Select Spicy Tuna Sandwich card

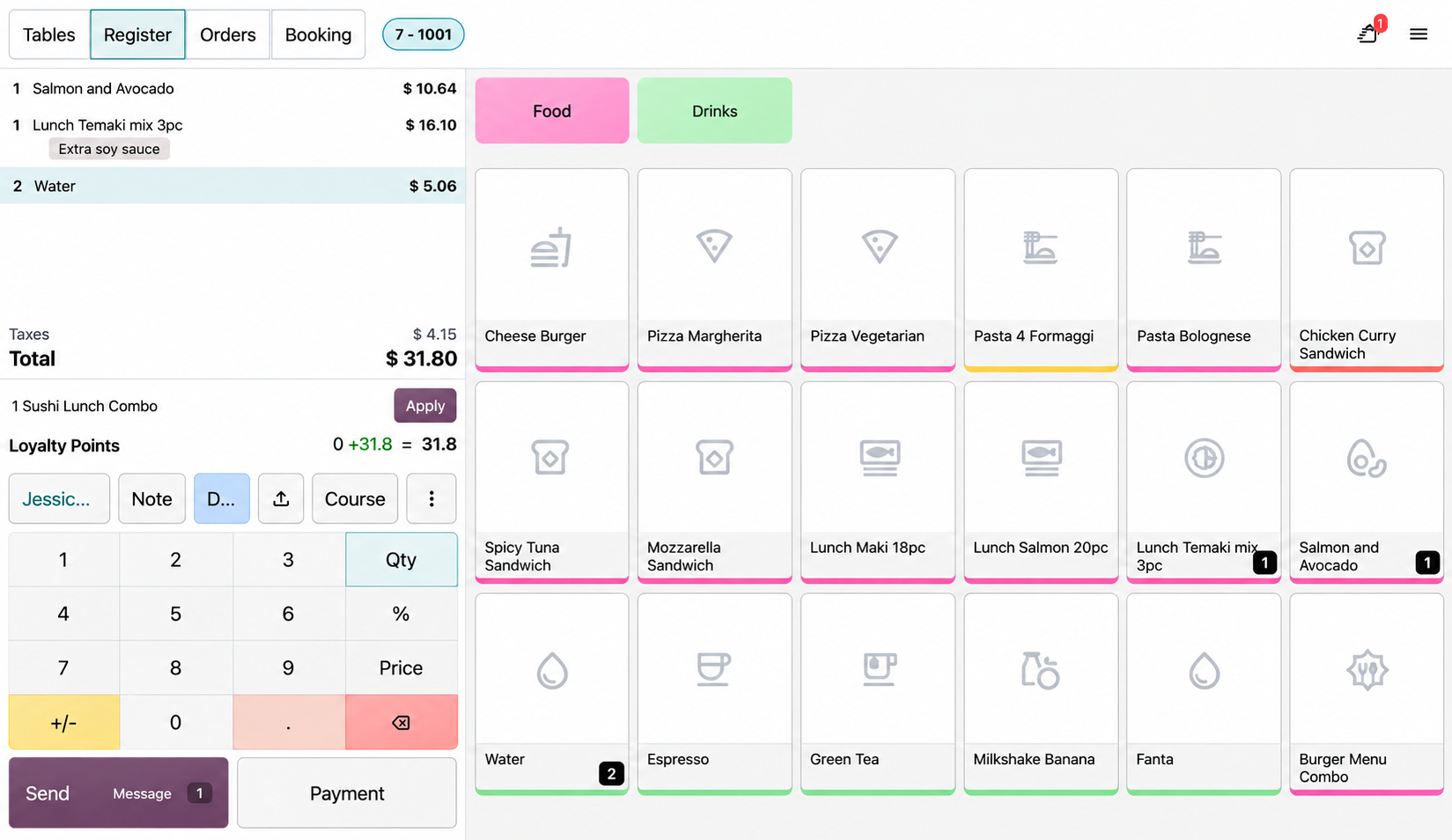pos(552,482)
